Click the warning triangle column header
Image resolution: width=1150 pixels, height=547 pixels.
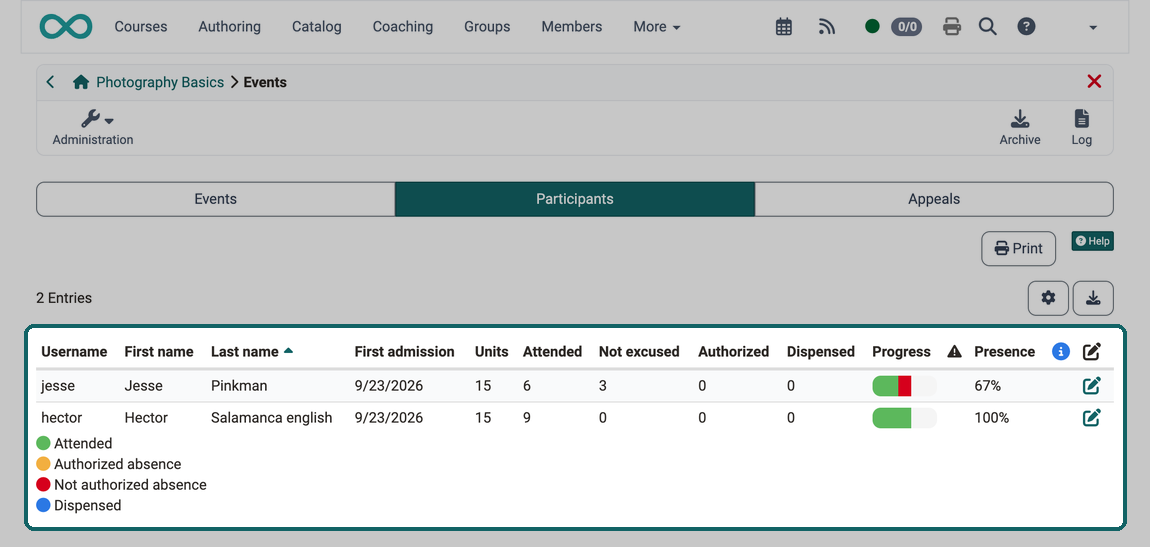(954, 352)
